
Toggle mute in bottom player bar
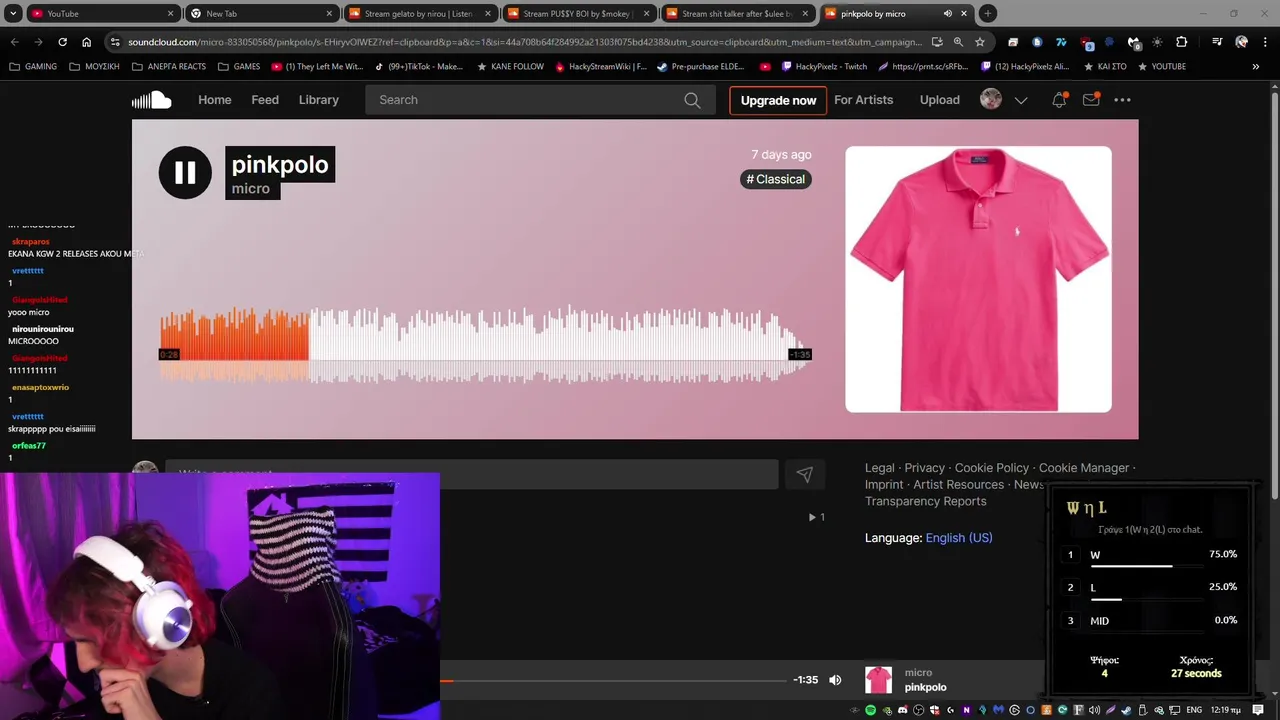[835, 680]
